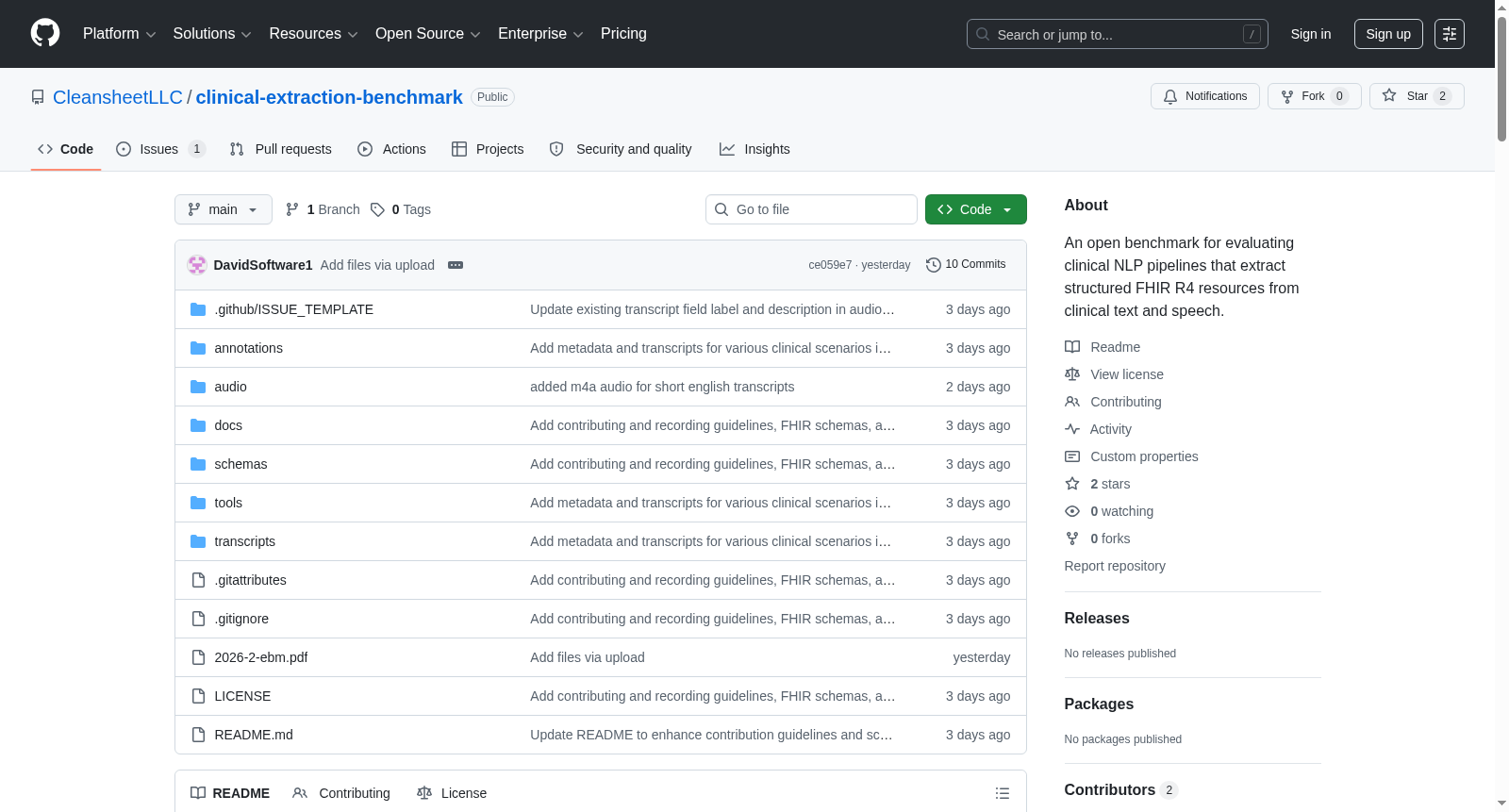
Task: Click the DavidSoftware1 avatar image
Action: coord(197,265)
